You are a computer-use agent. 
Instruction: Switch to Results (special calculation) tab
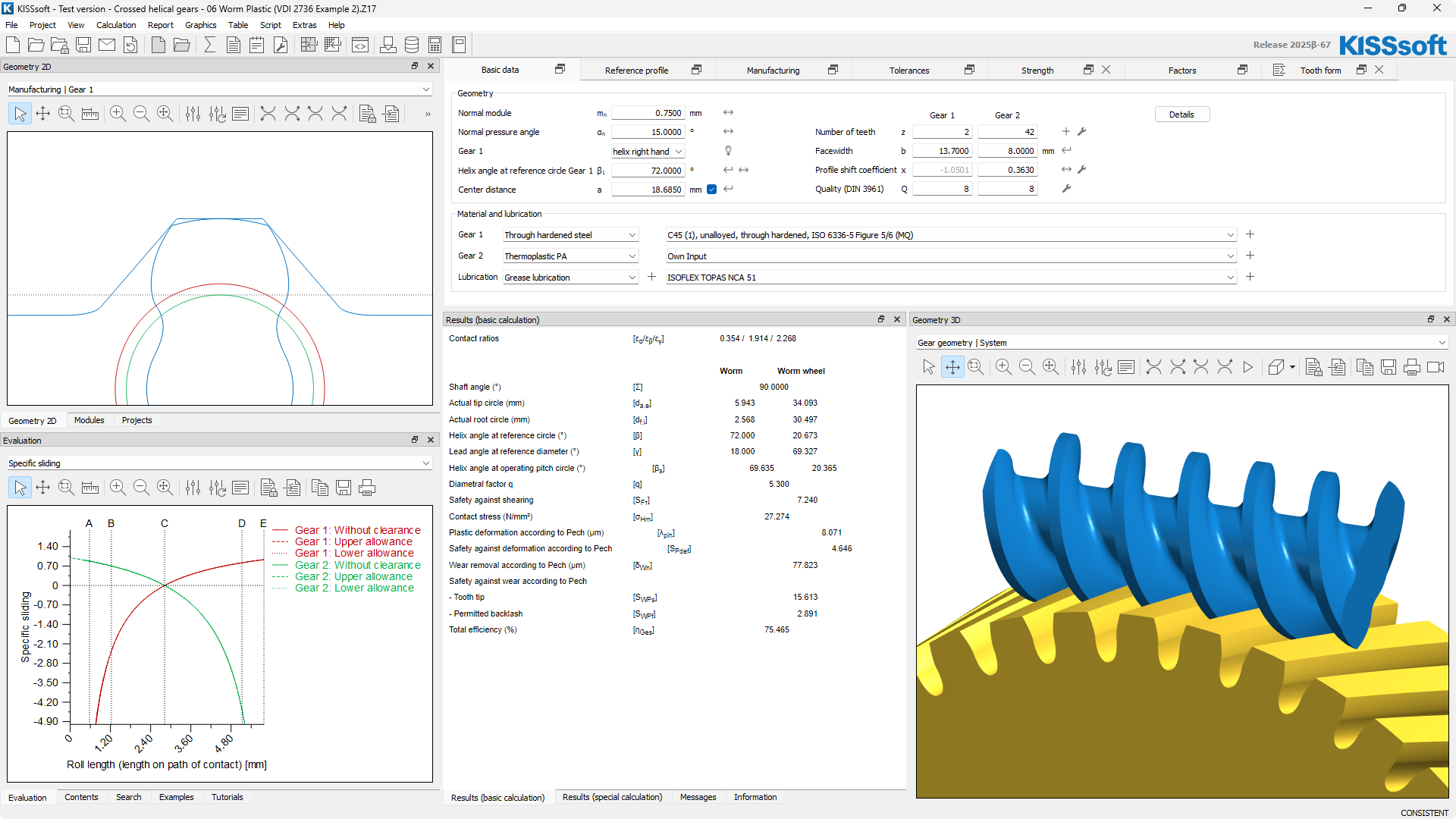click(x=612, y=797)
